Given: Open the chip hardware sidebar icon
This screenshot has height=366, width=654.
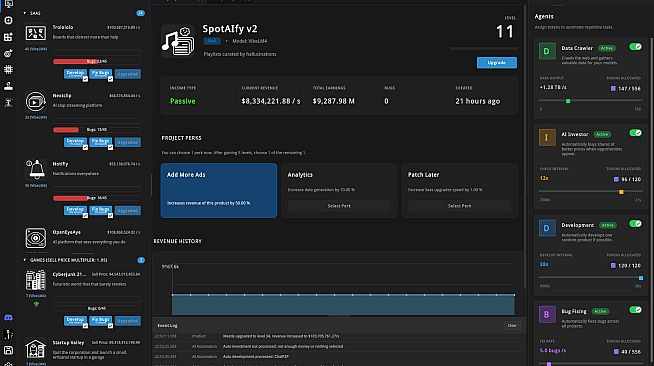Looking at the screenshot, I should click(8, 69).
